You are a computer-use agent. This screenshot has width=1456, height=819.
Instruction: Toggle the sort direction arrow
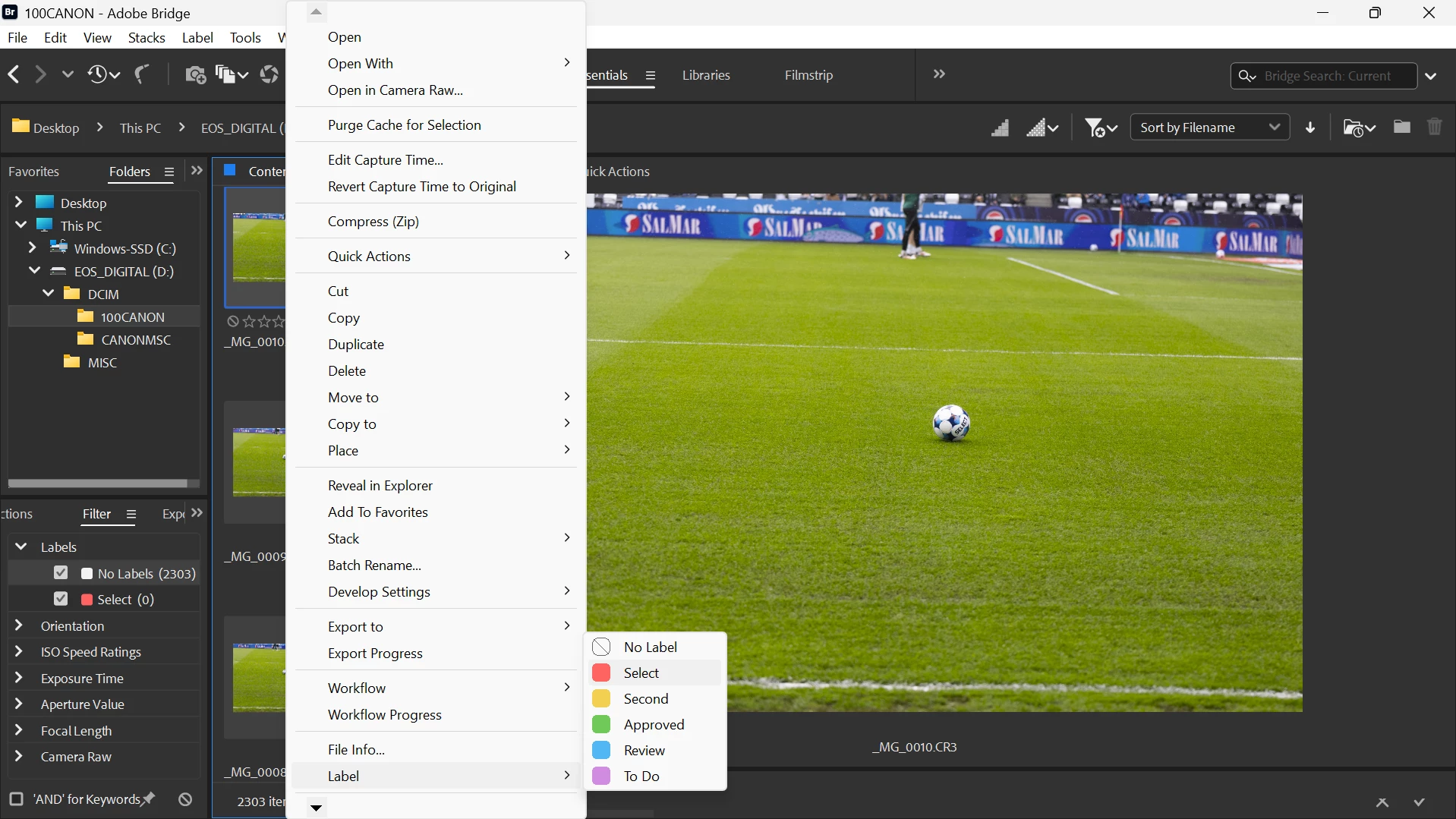1310,128
